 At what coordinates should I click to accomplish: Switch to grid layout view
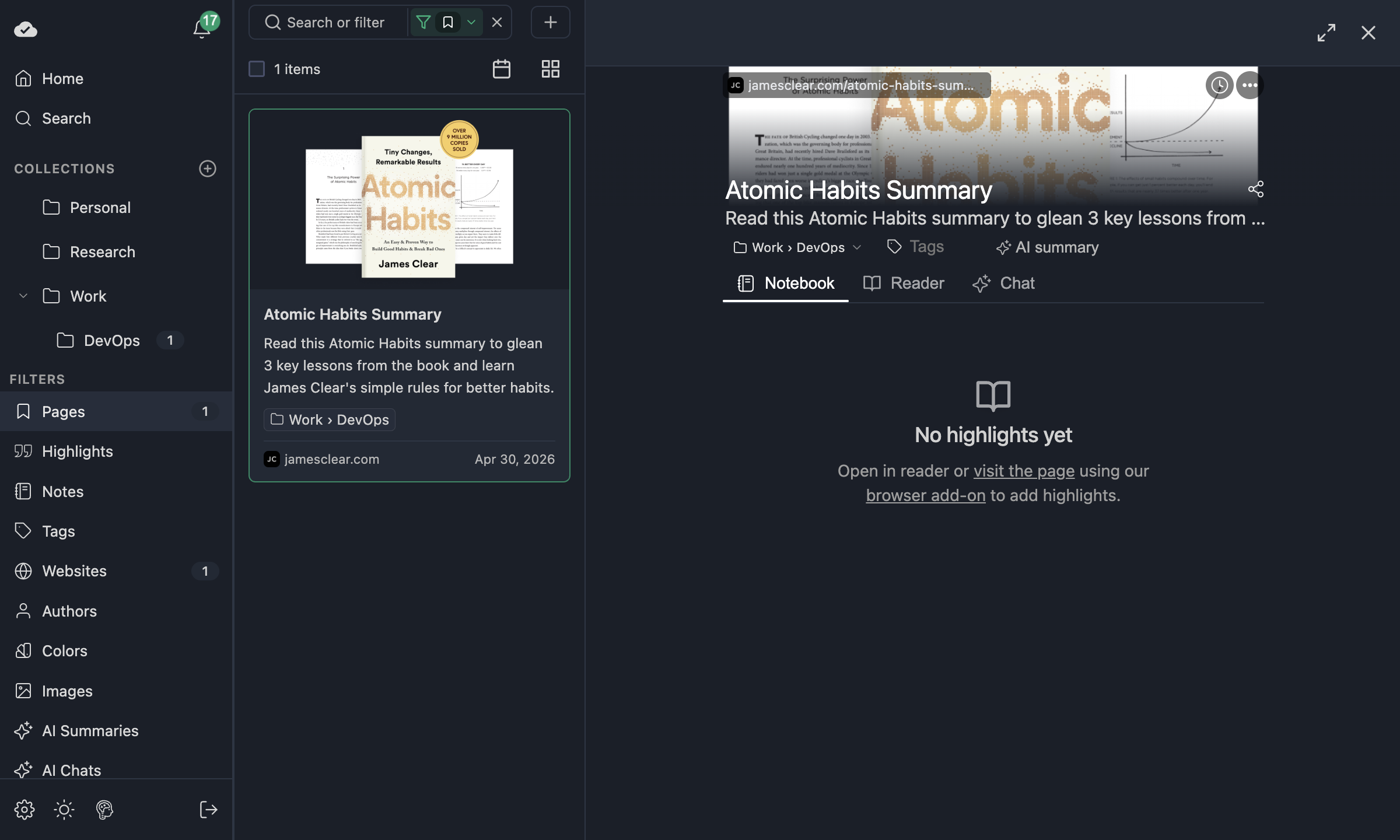[551, 69]
